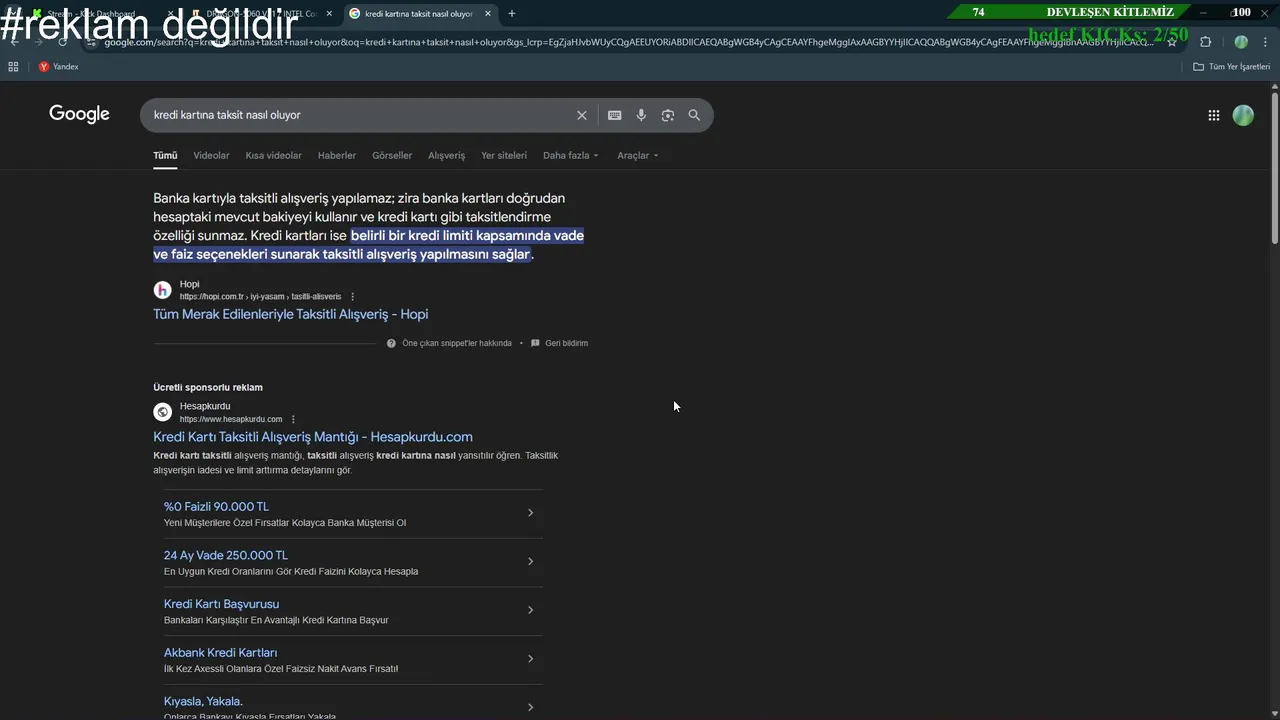Switch to the Görseller tab

(392, 156)
